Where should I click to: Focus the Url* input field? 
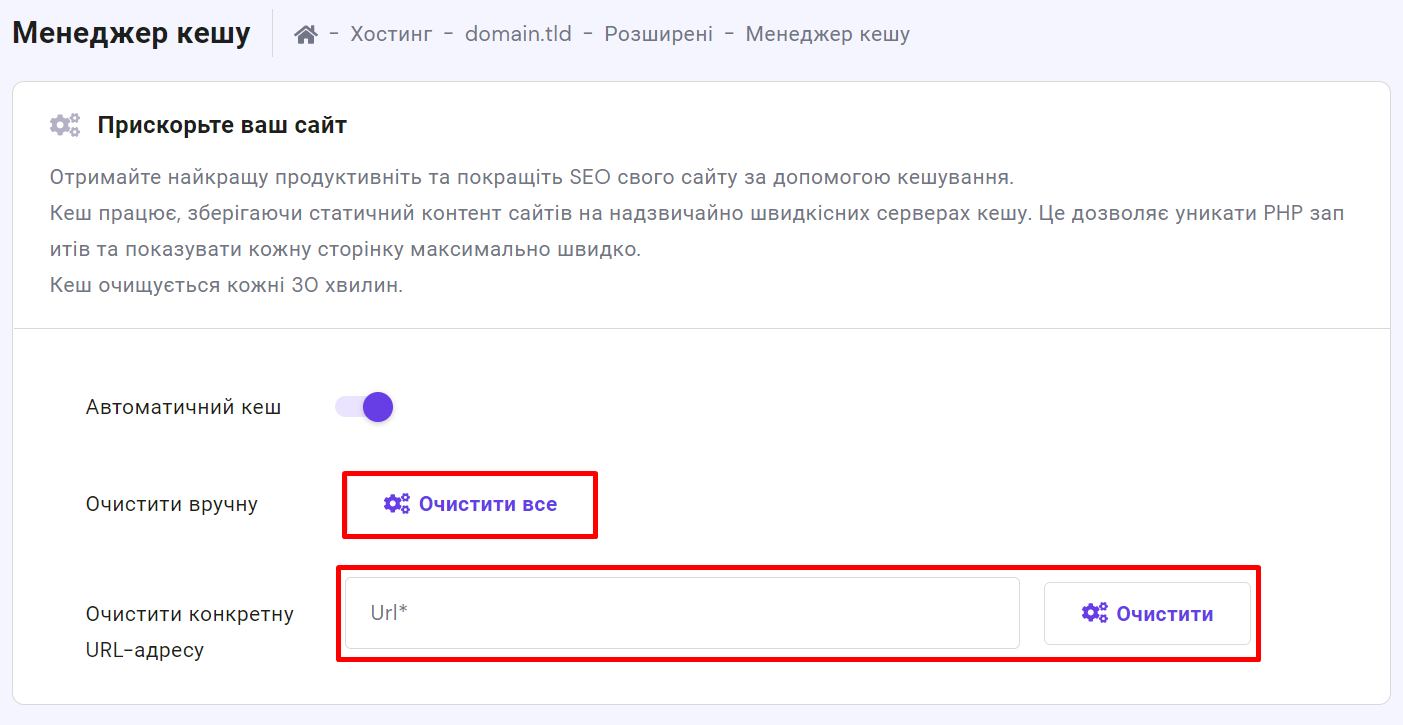pyautogui.click(x=682, y=613)
